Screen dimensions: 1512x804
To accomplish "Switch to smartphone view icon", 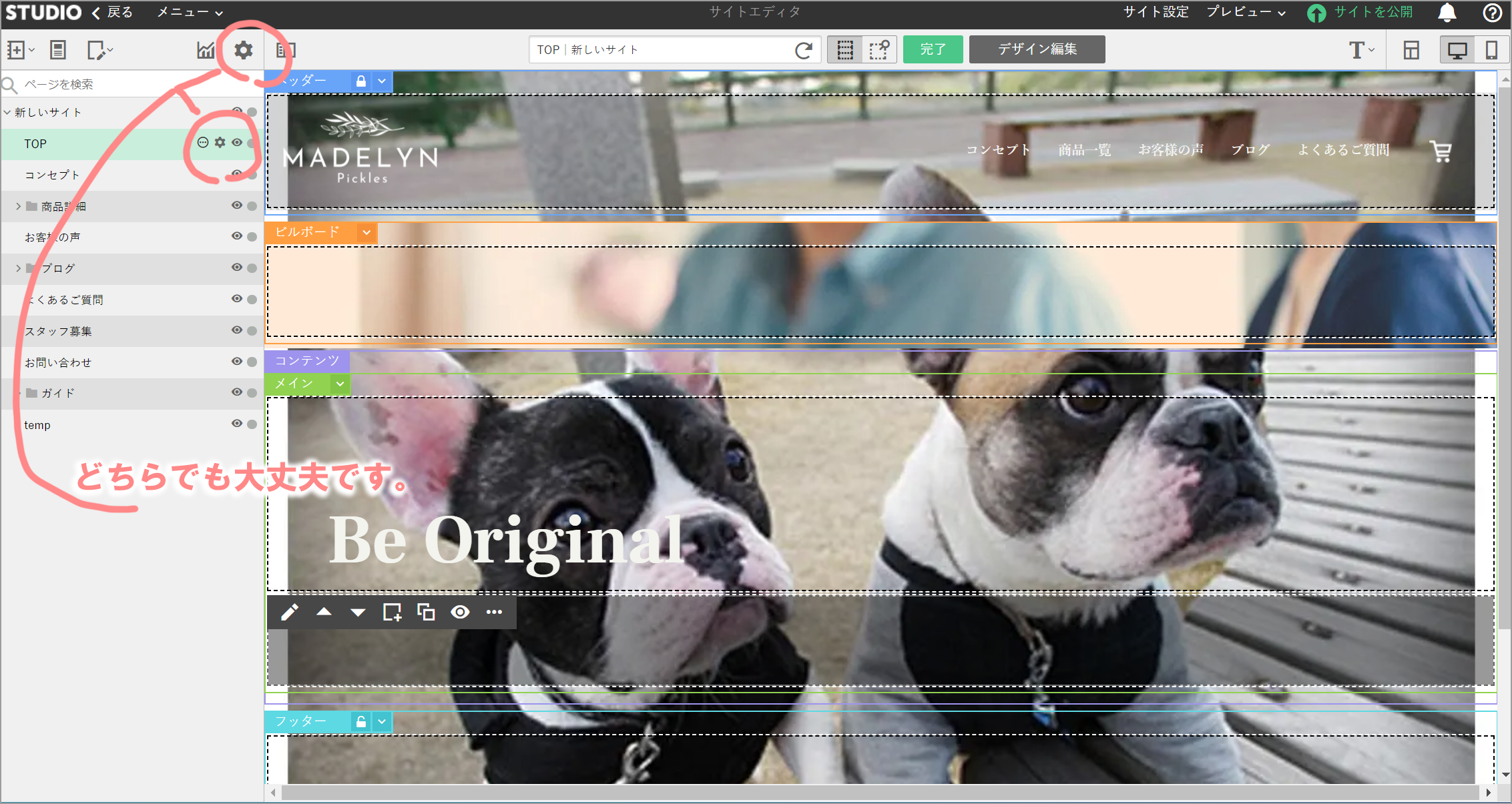I will 1491,50.
